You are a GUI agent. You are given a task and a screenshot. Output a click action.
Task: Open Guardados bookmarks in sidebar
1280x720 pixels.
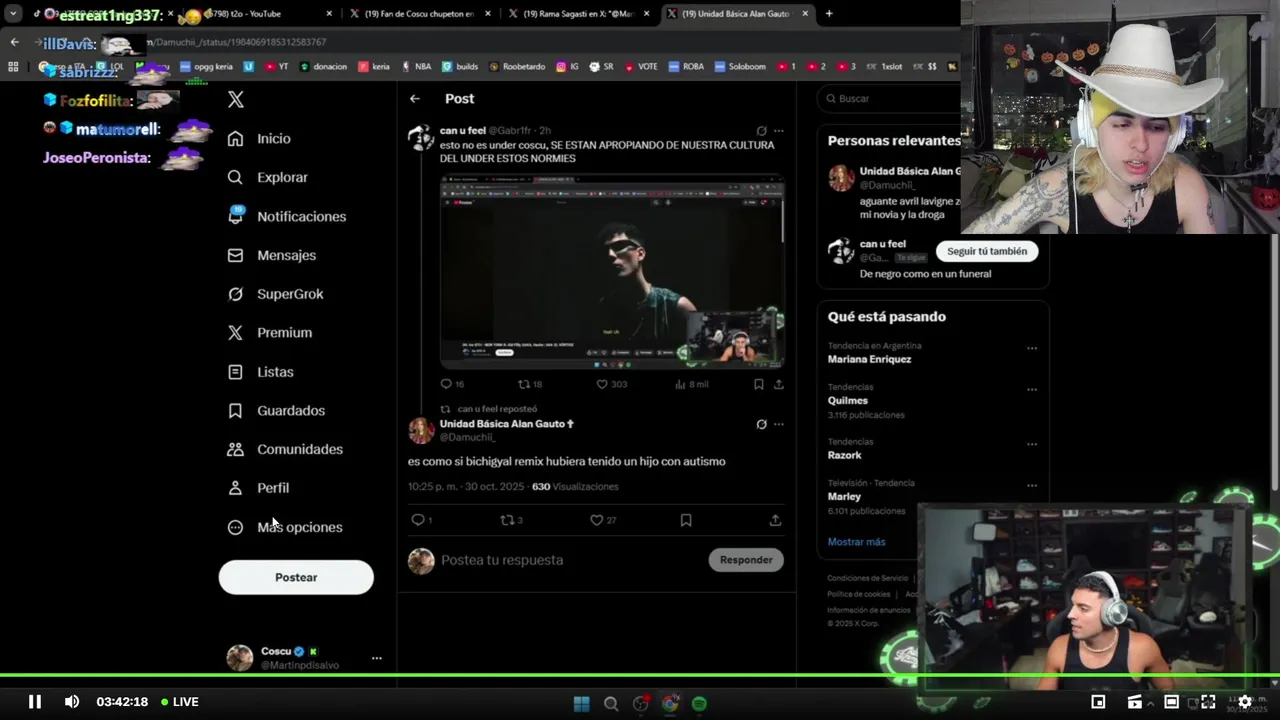(x=276, y=410)
